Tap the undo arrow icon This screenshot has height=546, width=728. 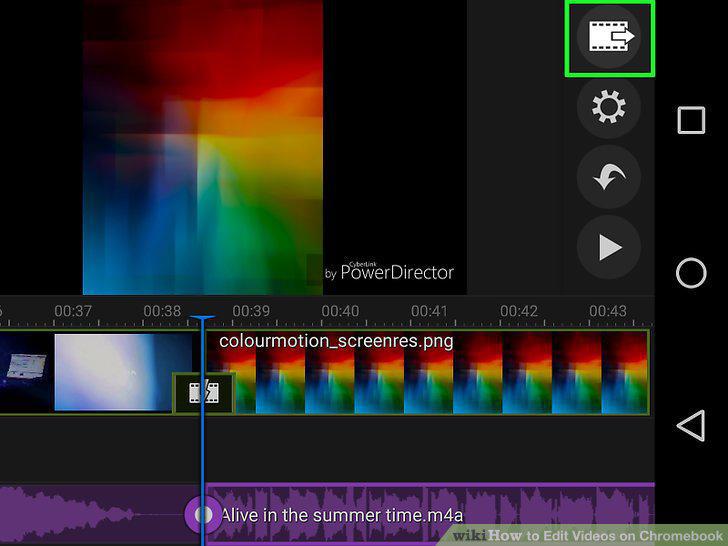[x=609, y=176]
